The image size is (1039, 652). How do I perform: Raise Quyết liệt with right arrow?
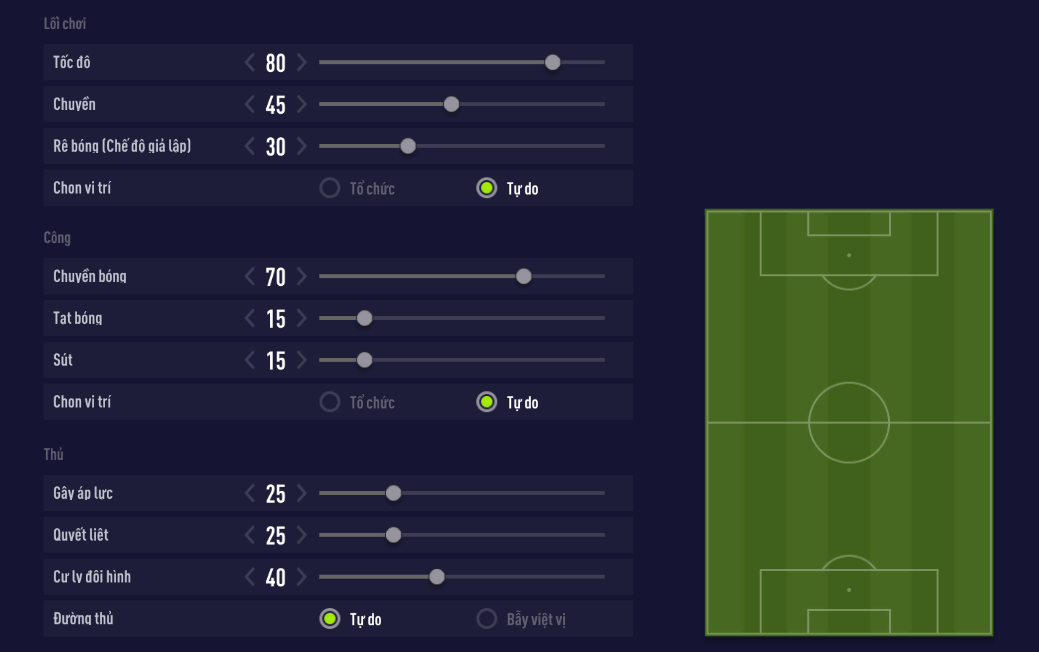(x=302, y=535)
